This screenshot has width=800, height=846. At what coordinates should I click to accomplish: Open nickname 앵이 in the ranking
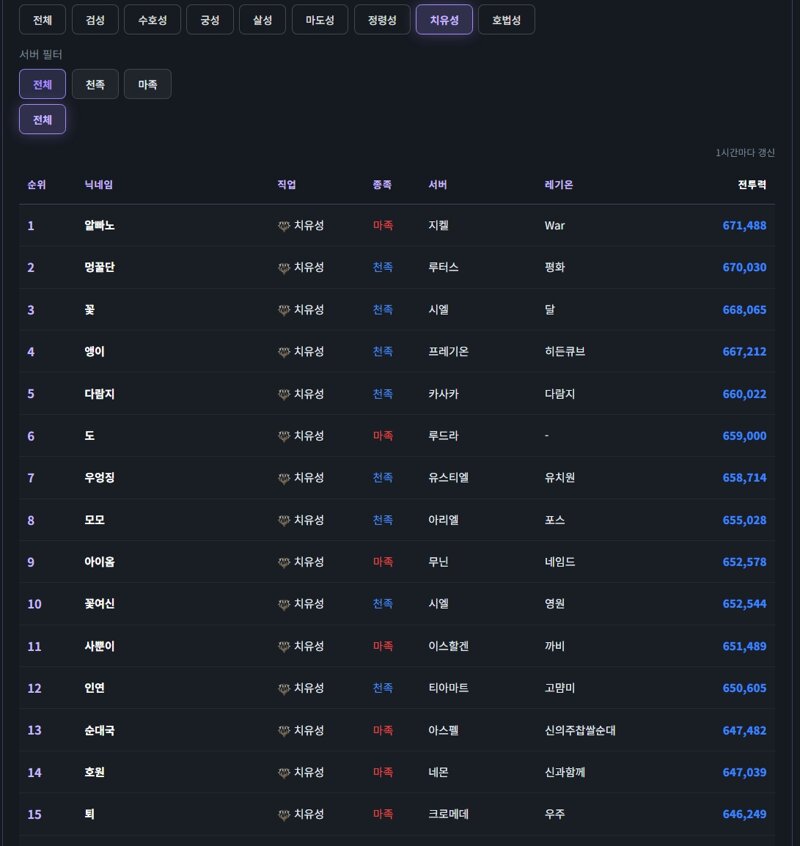click(94, 351)
